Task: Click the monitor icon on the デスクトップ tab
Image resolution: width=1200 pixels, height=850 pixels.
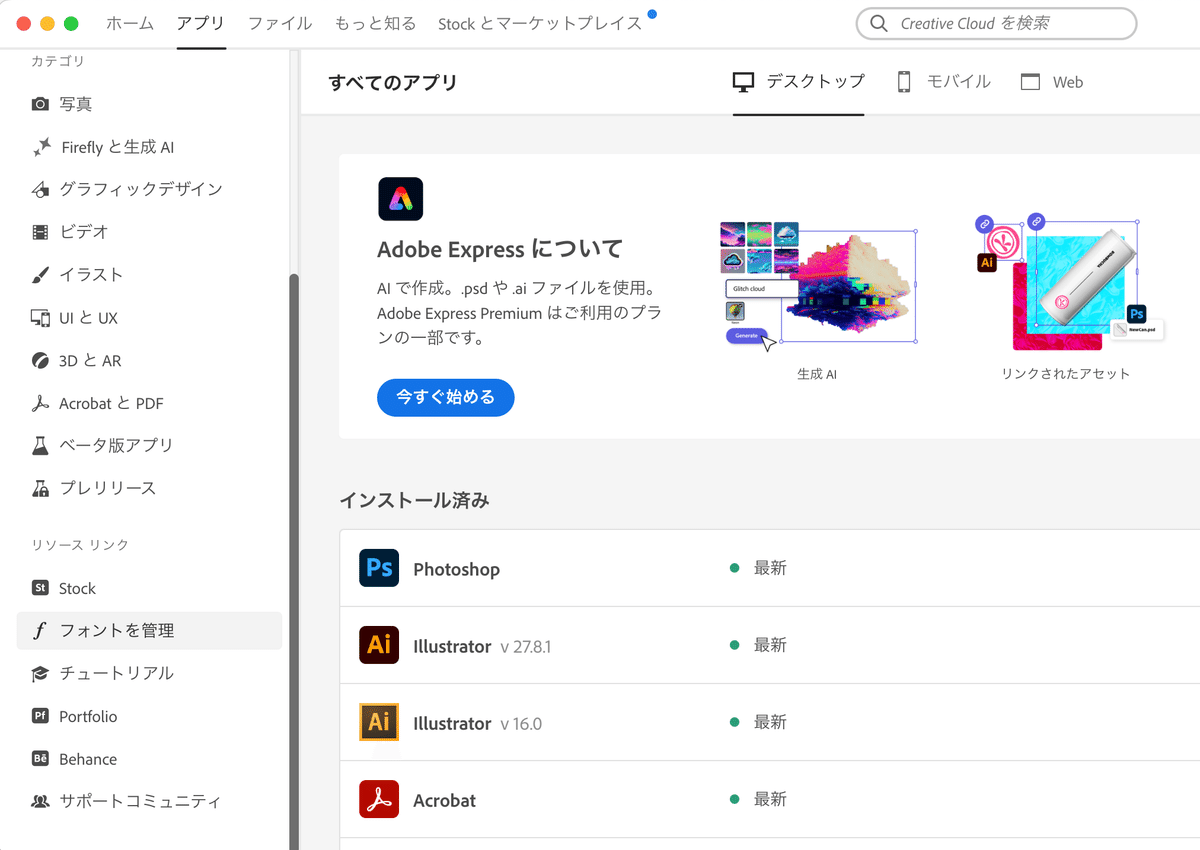Action: pos(743,82)
